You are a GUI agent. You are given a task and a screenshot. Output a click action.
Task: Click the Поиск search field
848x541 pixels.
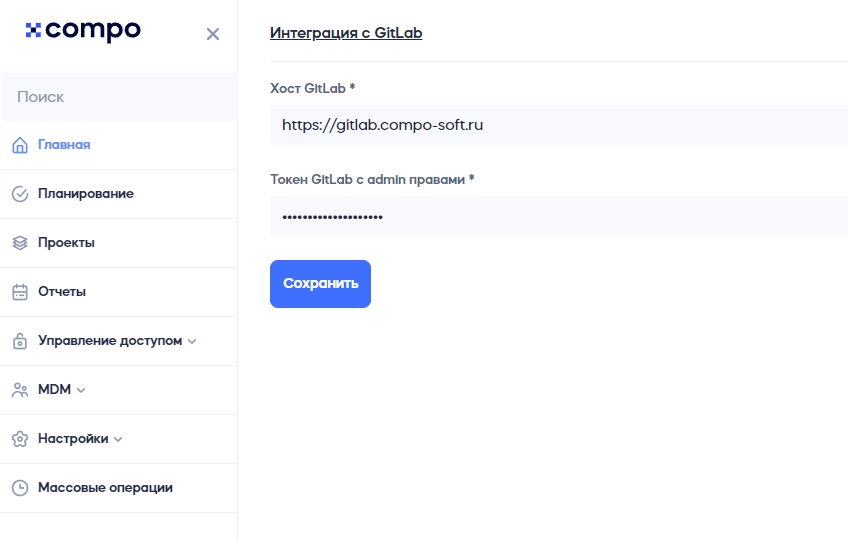tap(119, 97)
